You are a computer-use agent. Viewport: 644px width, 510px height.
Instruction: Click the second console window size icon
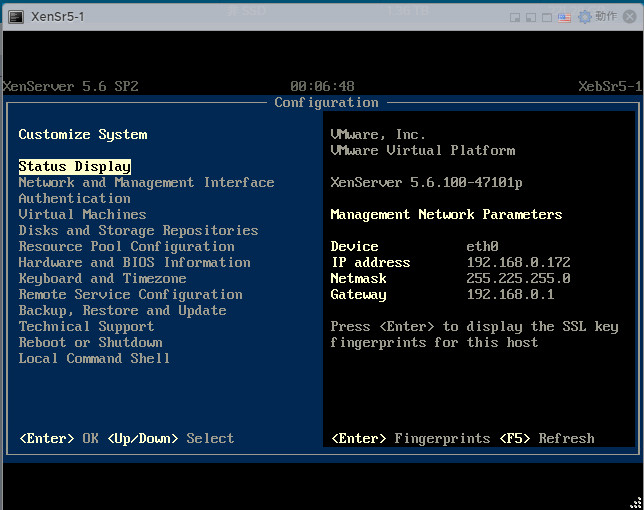coord(531,17)
